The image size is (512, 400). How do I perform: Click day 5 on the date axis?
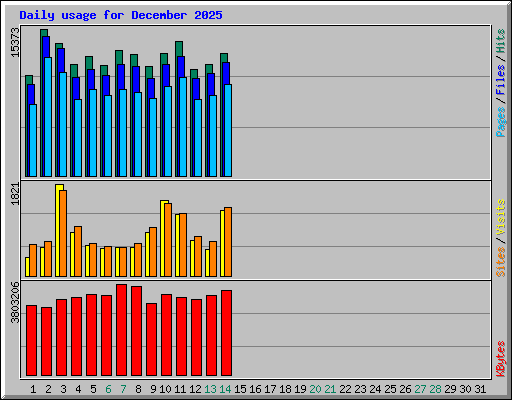93,389
